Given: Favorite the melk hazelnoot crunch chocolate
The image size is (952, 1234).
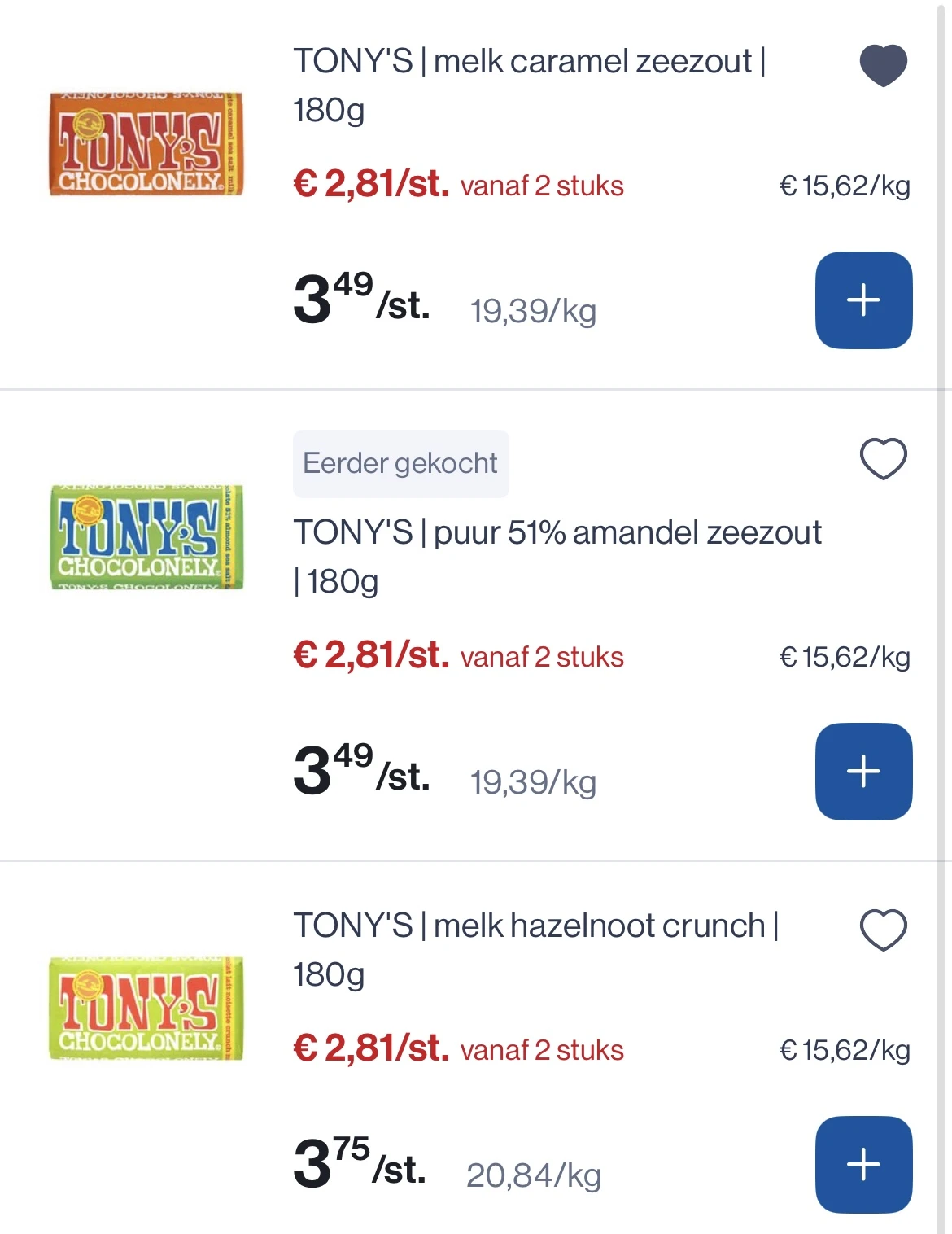Looking at the screenshot, I should (x=883, y=930).
